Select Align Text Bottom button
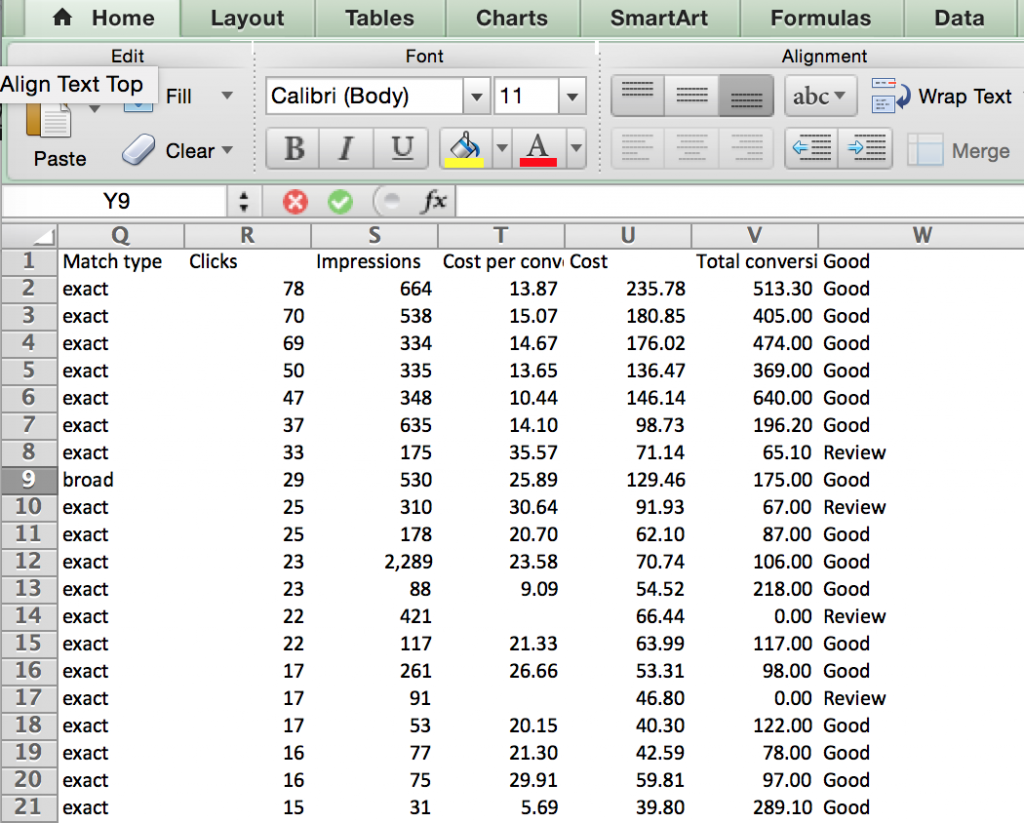This screenshot has width=1024, height=823. point(746,95)
